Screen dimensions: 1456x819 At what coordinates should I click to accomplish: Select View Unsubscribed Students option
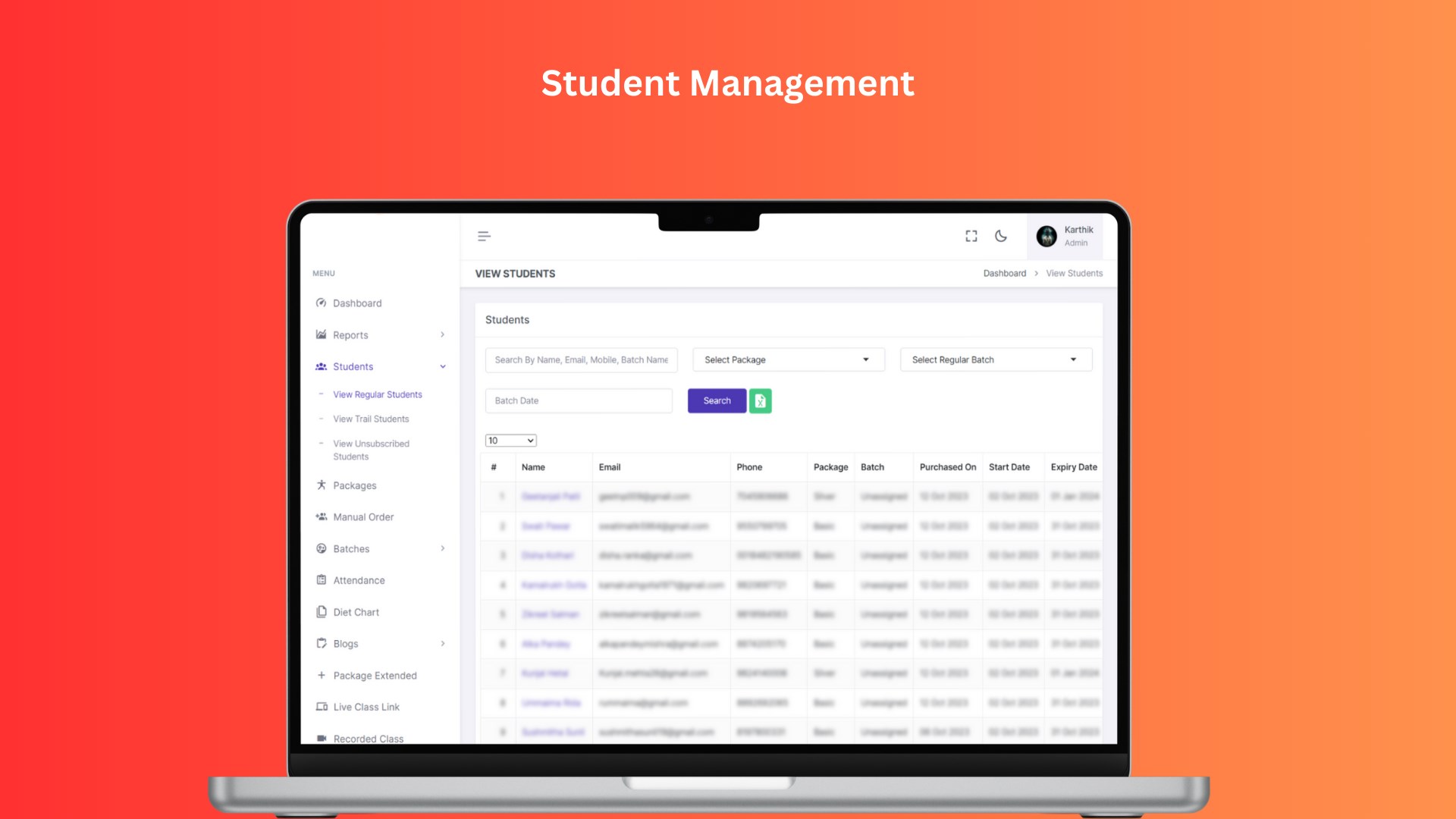372,449
